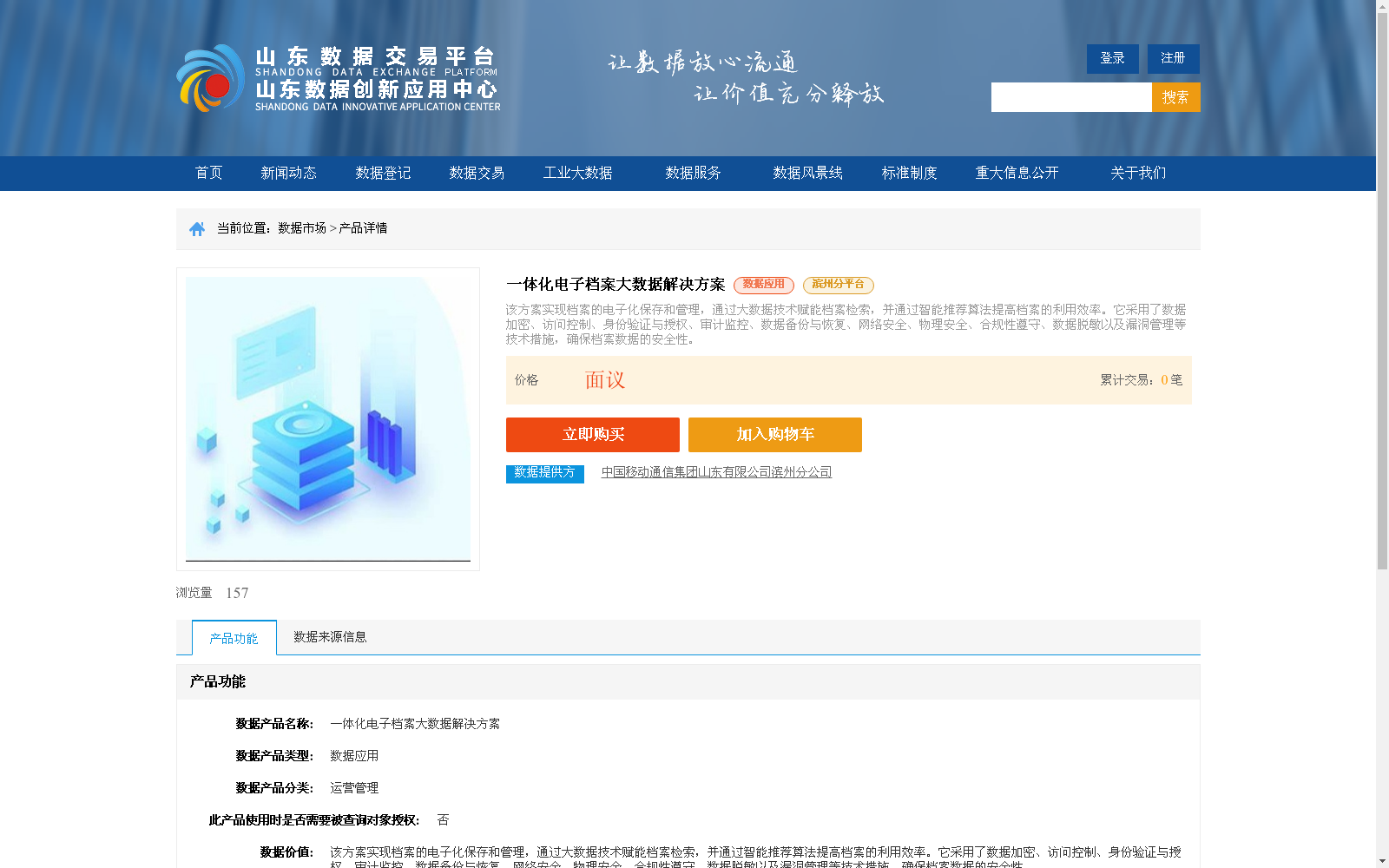This screenshot has width=1389, height=868.
Task: Click 数据市场 in the breadcrumb
Action: pos(302,228)
